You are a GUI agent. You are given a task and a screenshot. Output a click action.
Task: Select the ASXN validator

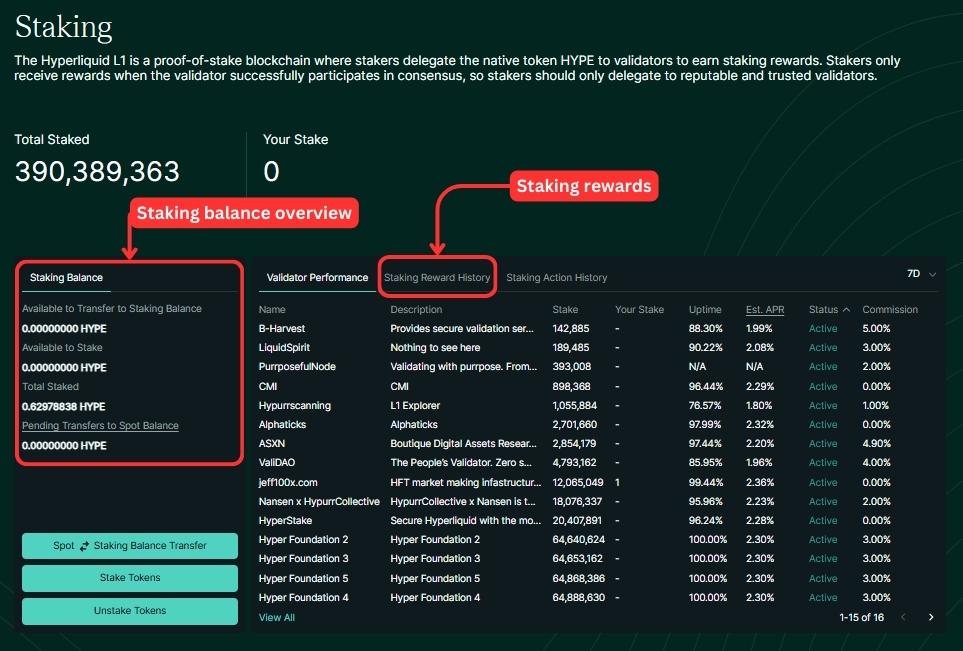(271, 443)
